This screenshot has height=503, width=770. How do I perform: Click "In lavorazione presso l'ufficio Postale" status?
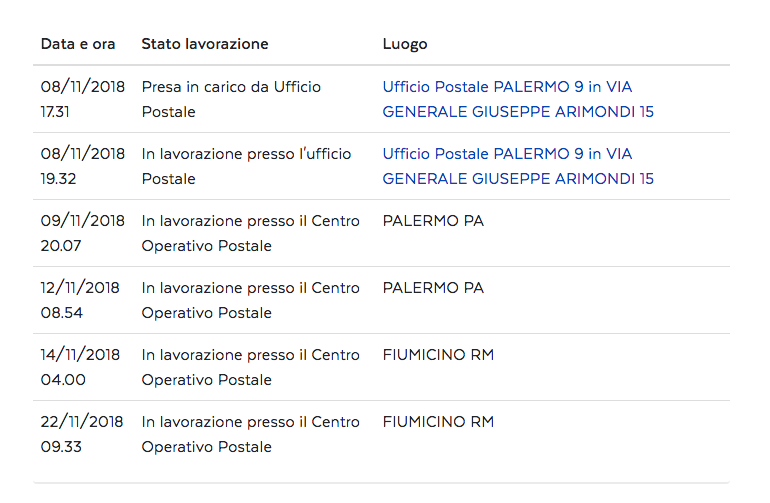[x=246, y=166]
